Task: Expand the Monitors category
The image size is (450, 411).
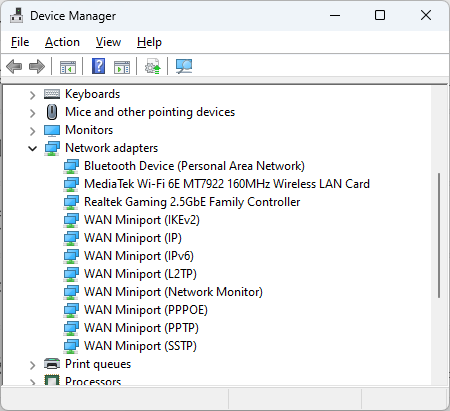Action: click(x=32, y=131)
